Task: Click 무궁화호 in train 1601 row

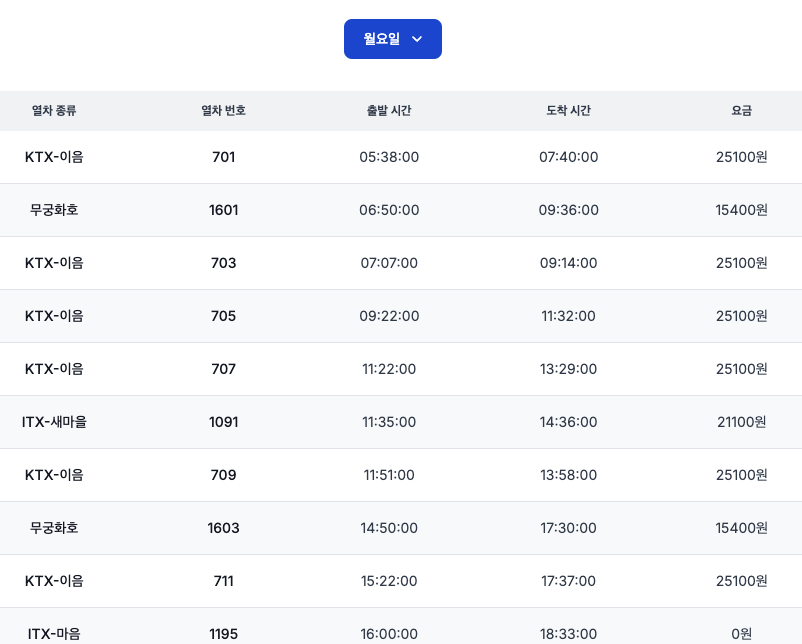Action: (54, 210)
